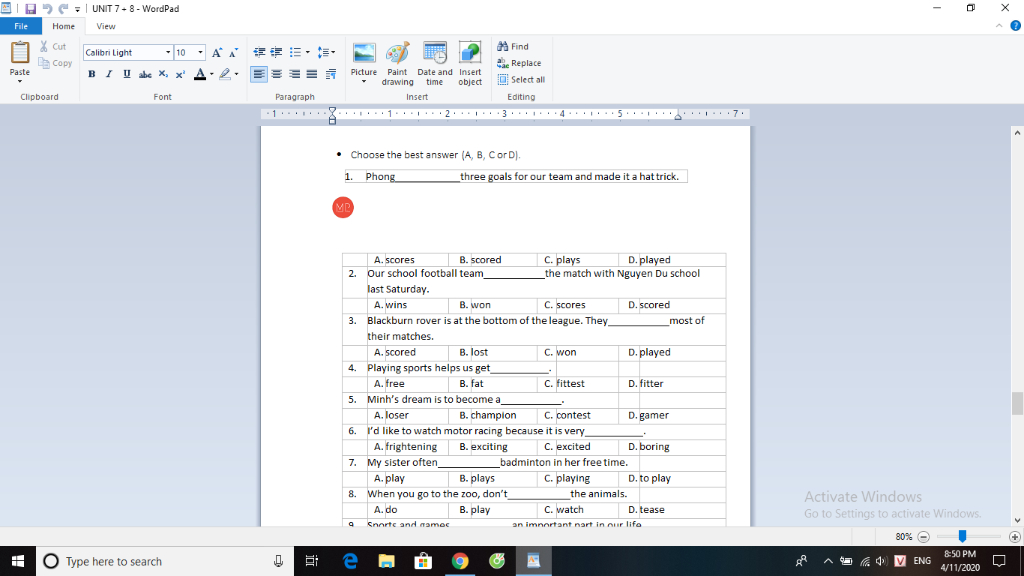Click Select all

(x=521, y=80)
